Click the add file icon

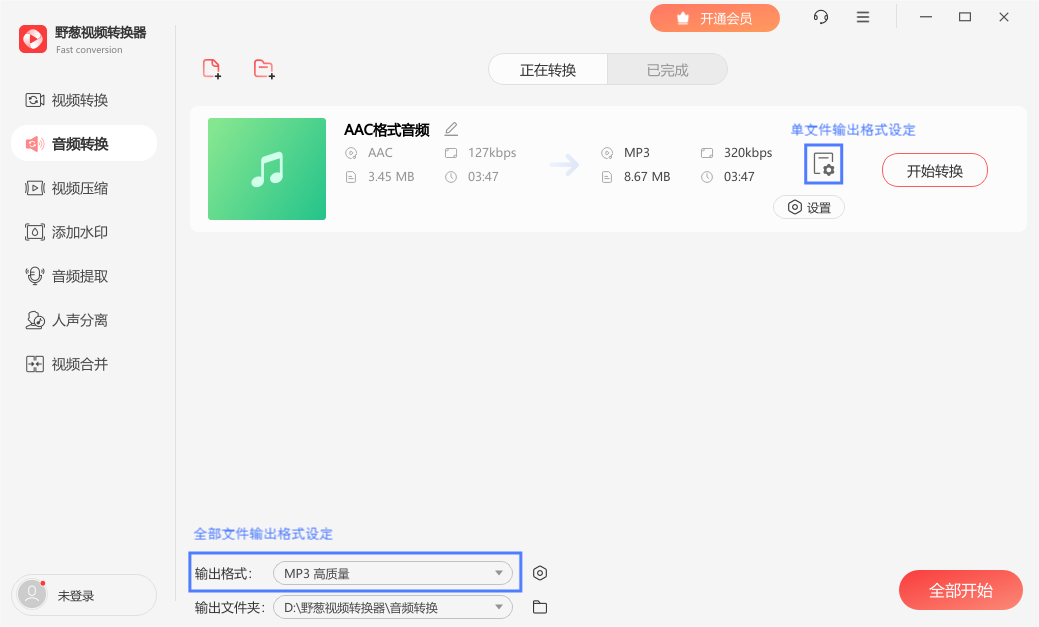click(x=211, y=68)
